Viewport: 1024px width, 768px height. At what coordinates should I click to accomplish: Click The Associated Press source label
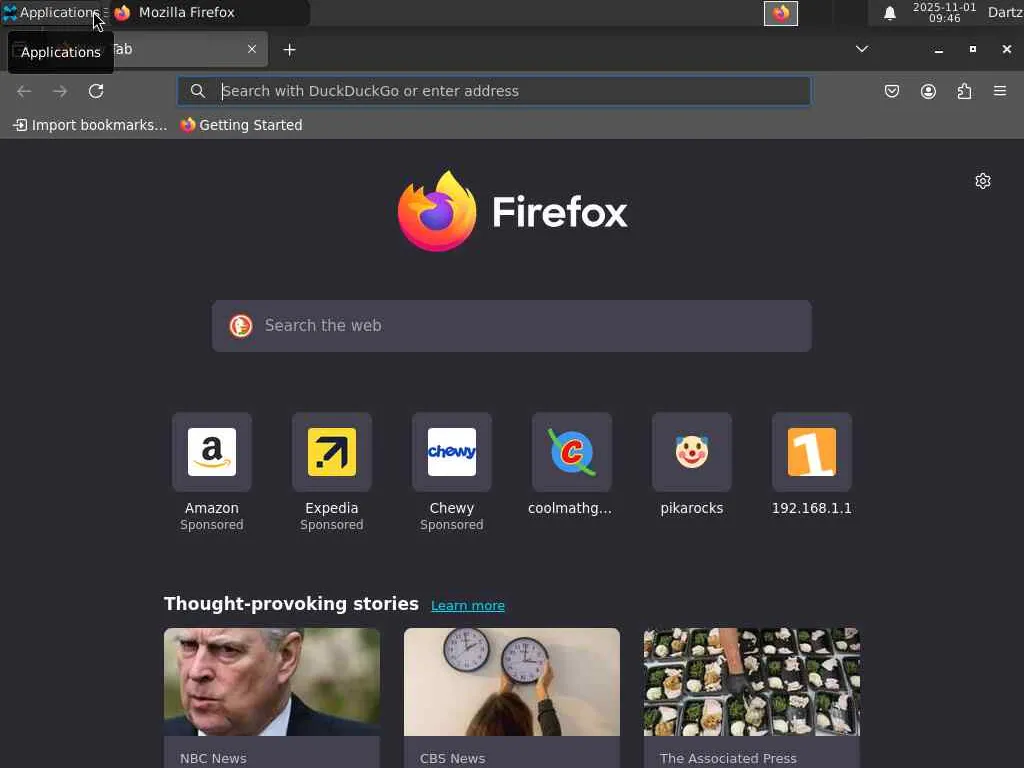[x=728, y=758]
